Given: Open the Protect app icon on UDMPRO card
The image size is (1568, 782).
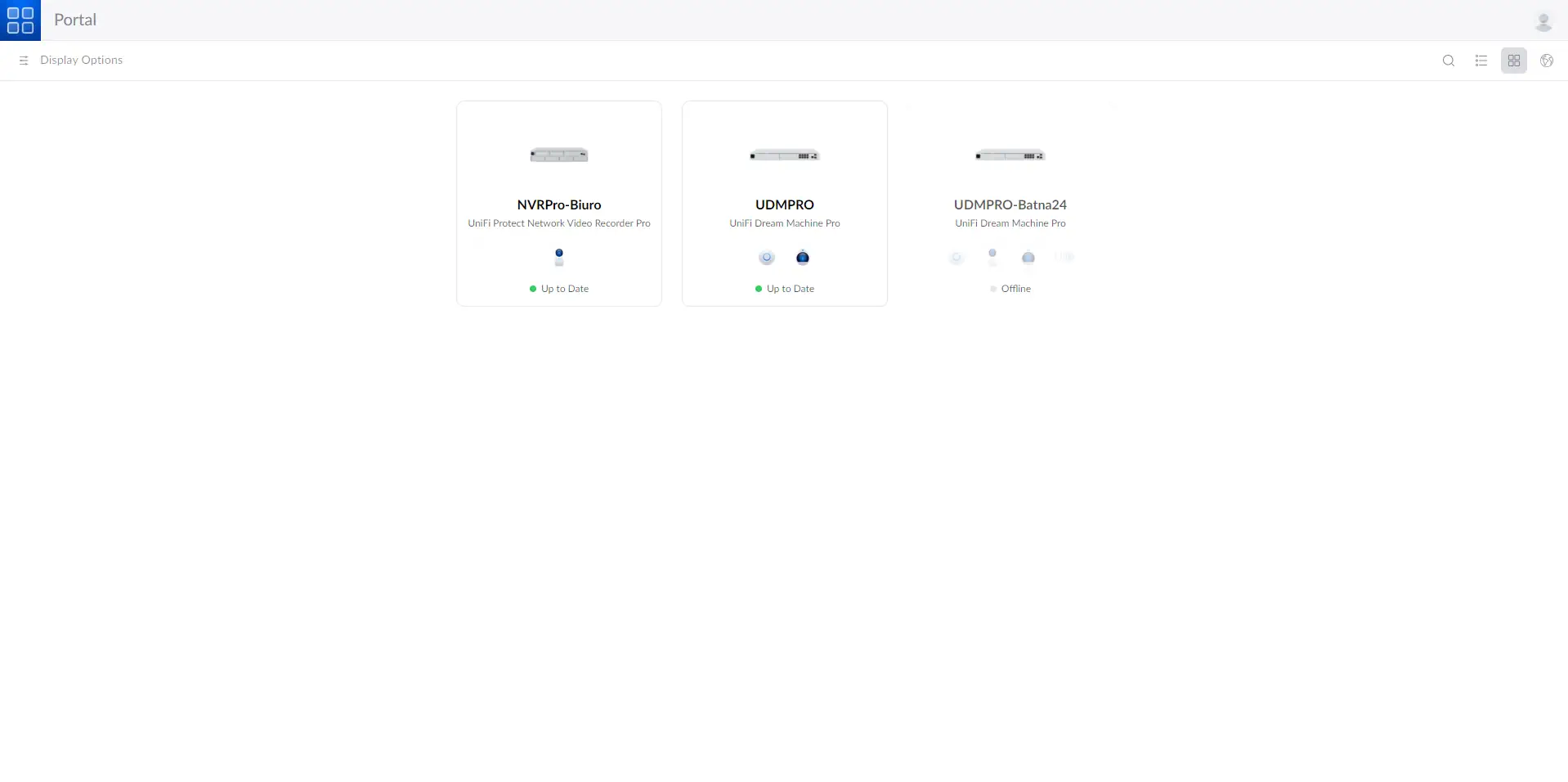Looking at the screenshot, I should point(803,257).
